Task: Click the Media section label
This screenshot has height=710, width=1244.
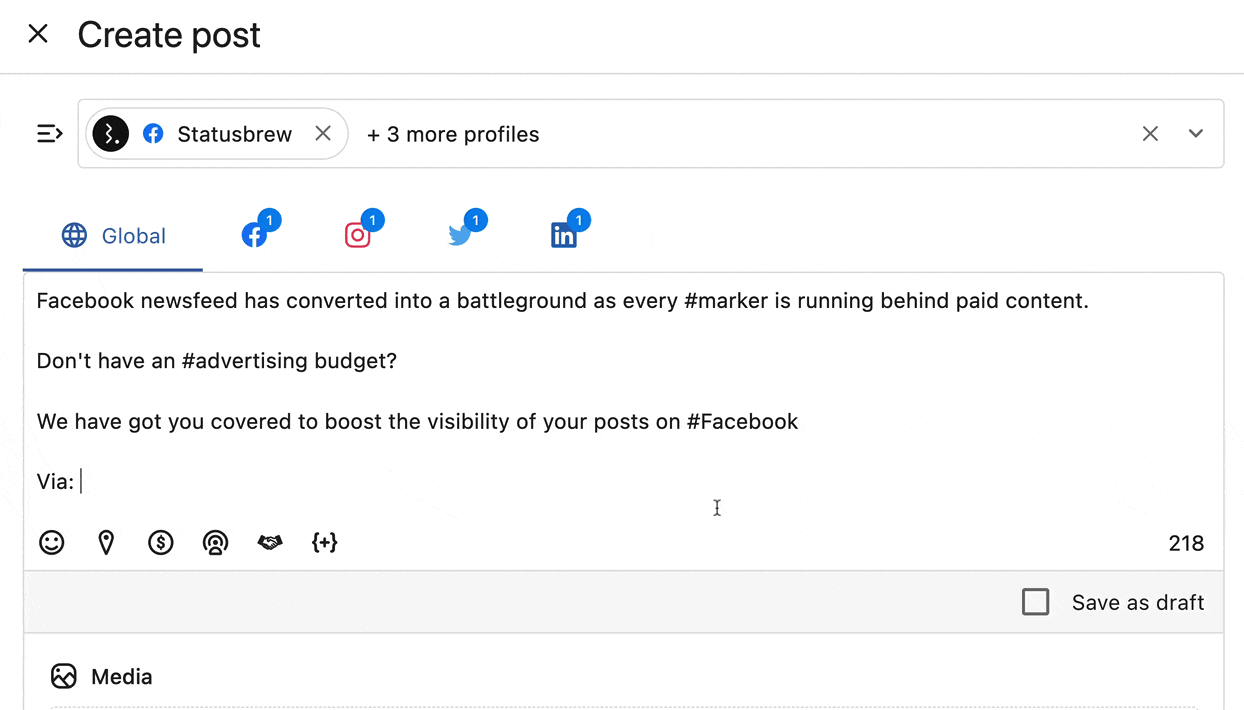Action: pos(122,677)
